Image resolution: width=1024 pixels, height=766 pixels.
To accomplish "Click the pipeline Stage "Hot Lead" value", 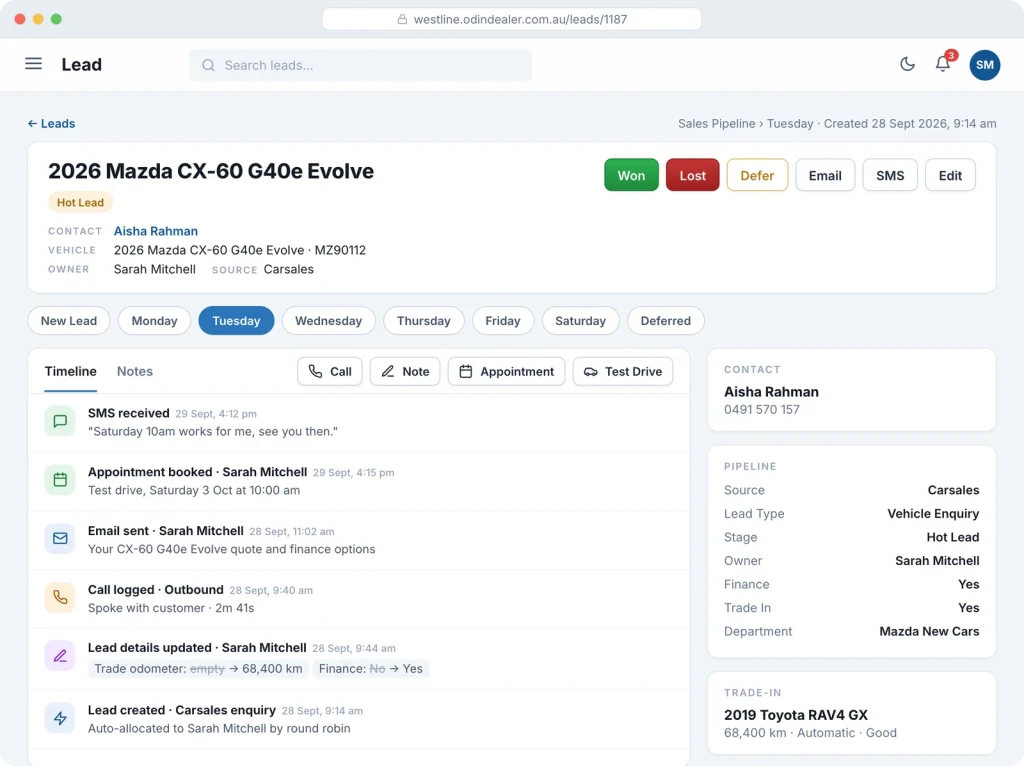I will pyautogui.click(x=952, y=537).
